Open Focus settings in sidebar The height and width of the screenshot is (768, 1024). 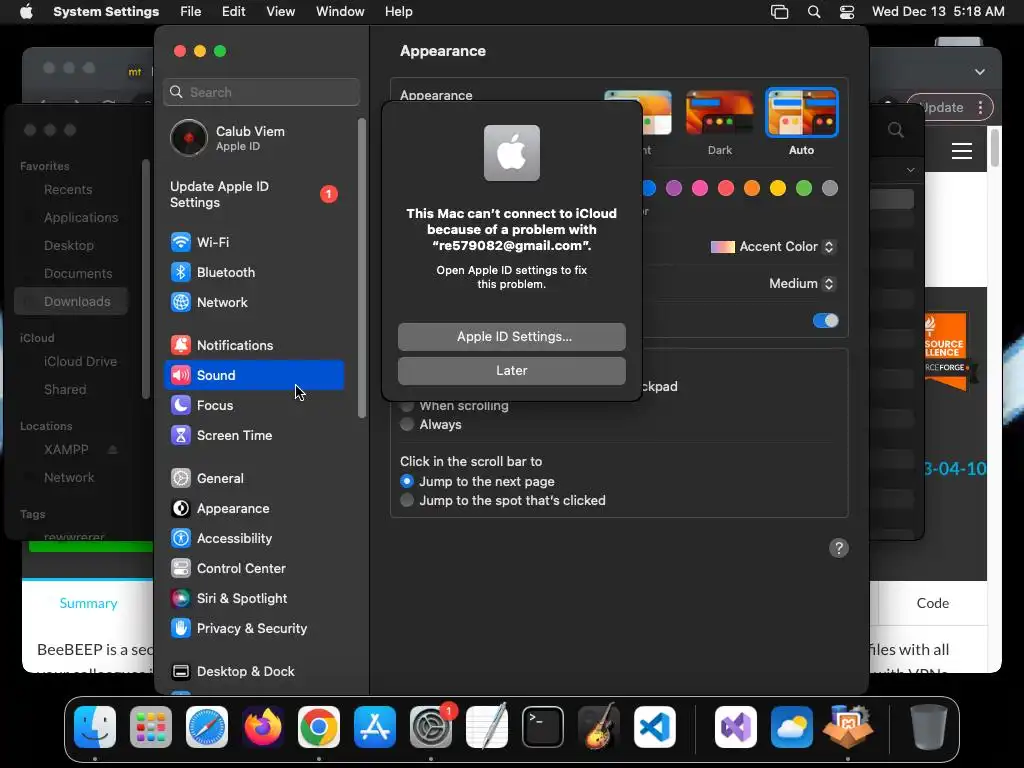tap(253, 405)
